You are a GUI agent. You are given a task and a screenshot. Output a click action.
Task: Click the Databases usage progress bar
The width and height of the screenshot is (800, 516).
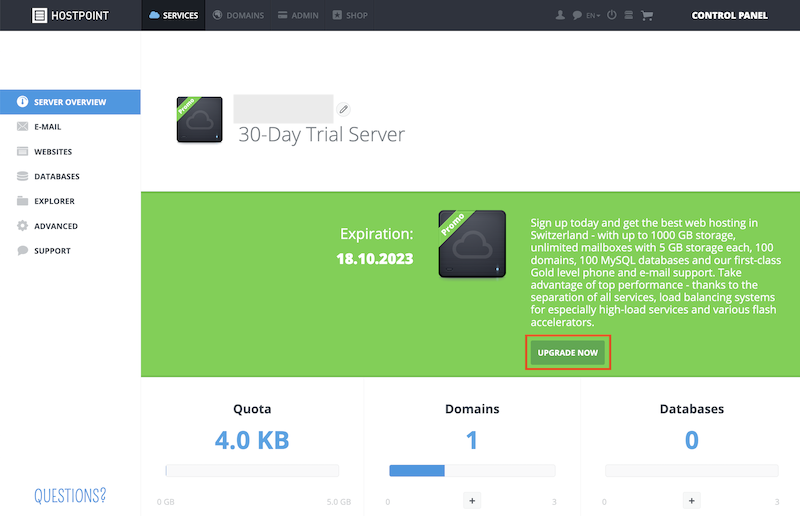pos(691,471)
